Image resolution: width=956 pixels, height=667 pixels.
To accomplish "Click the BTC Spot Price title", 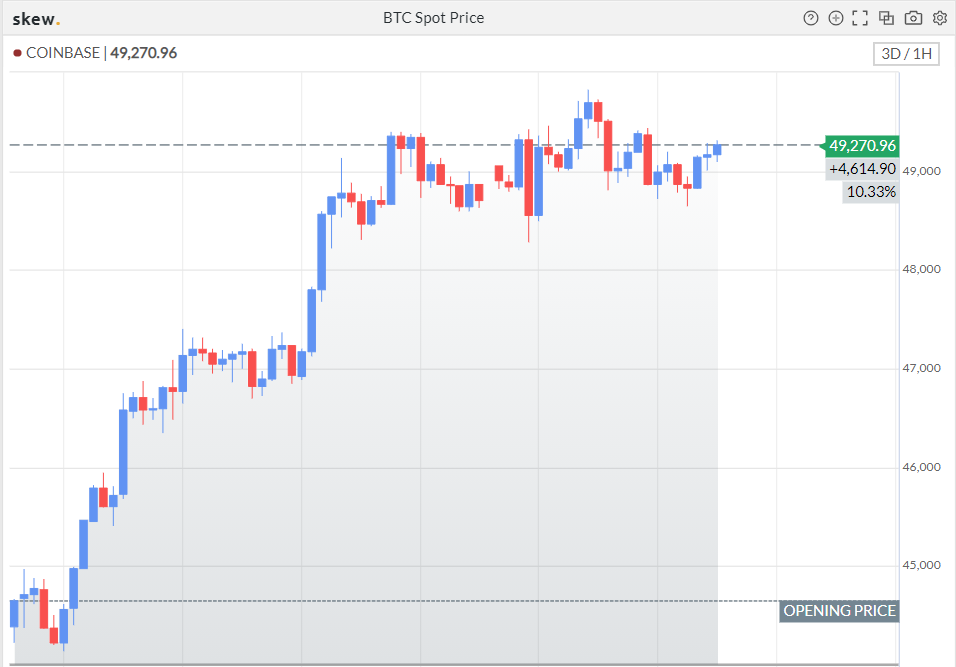I will pos(433,18).
